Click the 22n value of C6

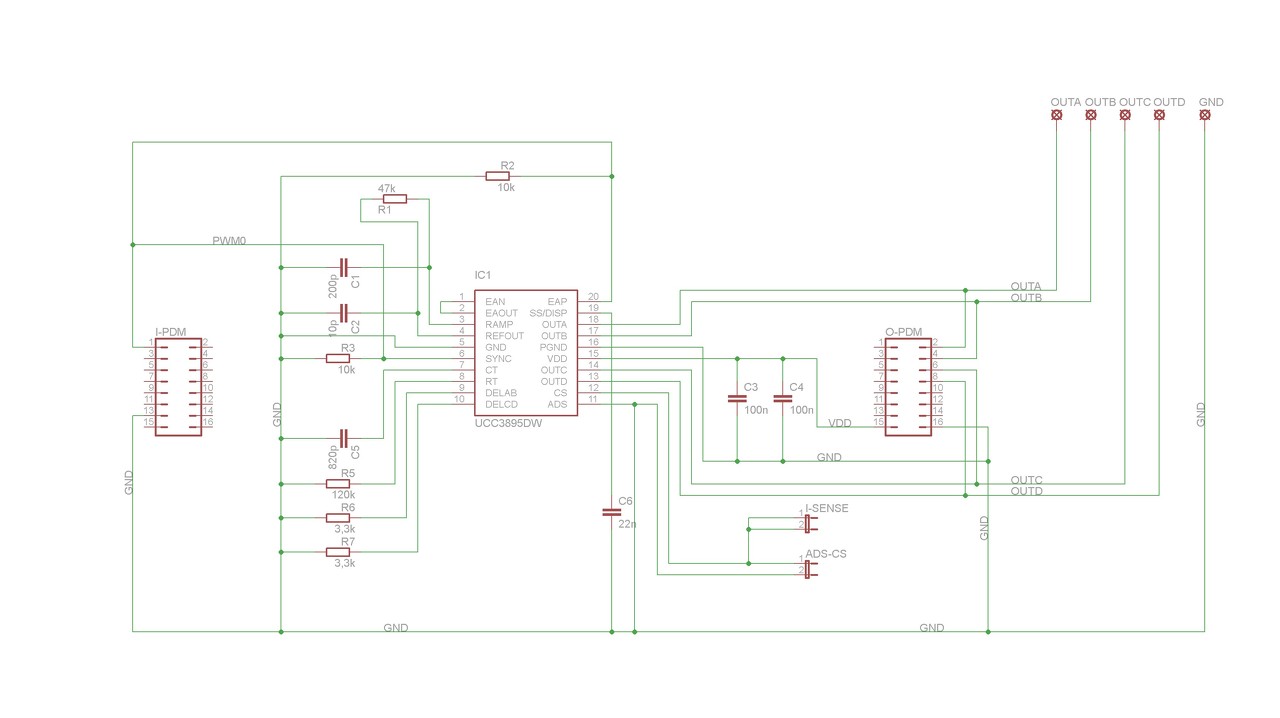pyautogui.click(x=627, y=523)
